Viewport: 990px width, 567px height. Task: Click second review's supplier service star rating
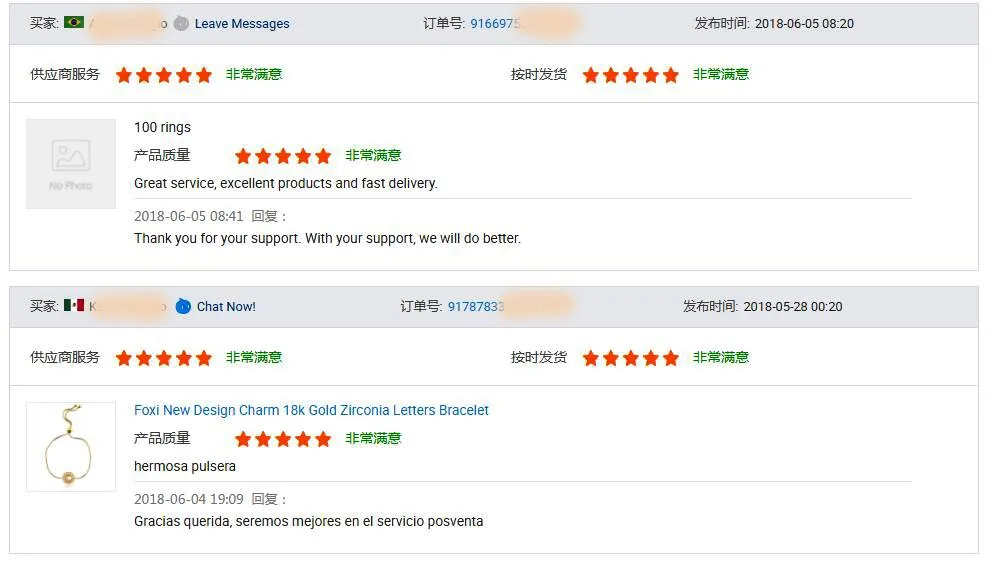(164, 358)
